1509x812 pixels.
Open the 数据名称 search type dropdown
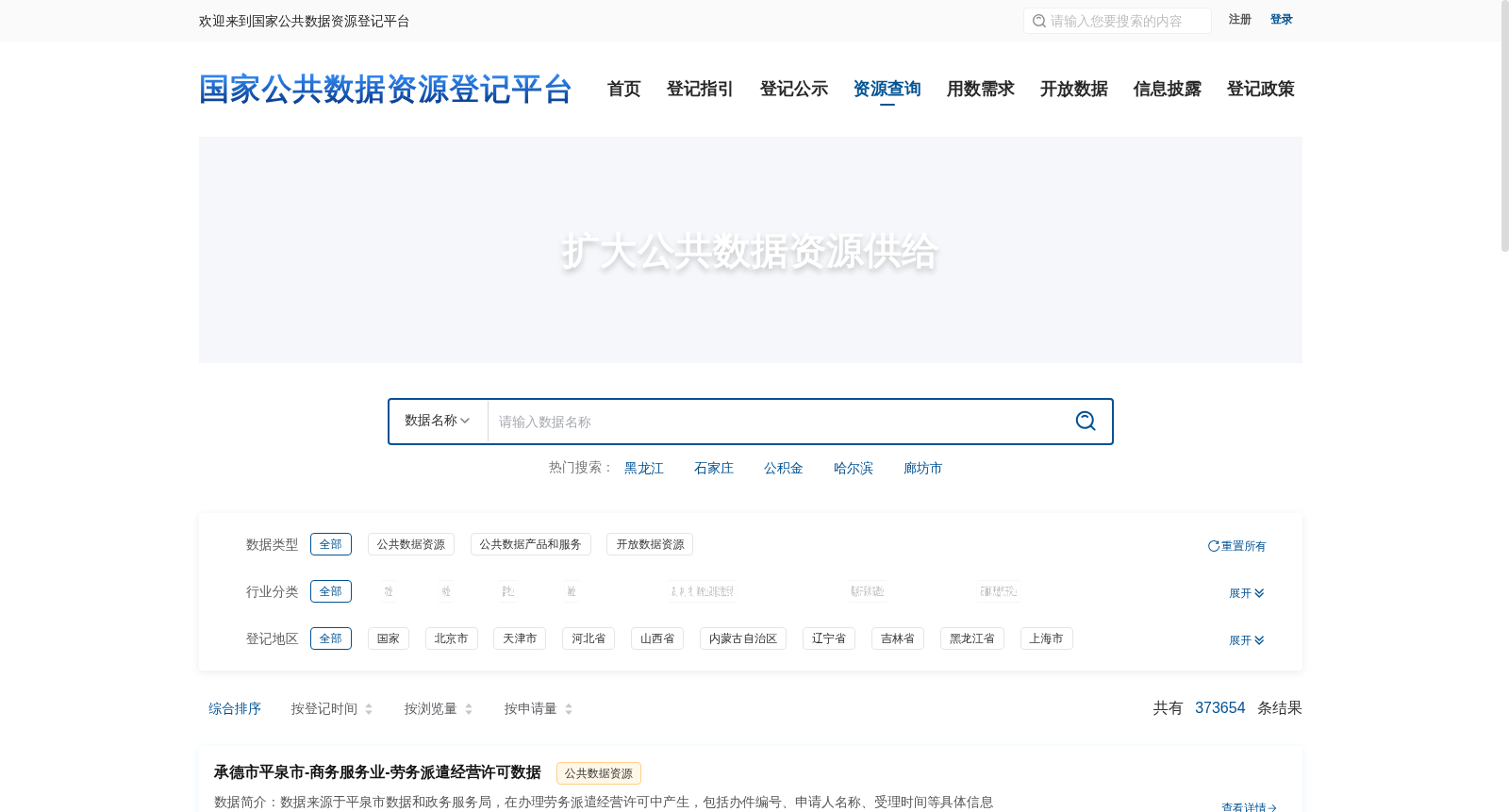pos(438,421)
